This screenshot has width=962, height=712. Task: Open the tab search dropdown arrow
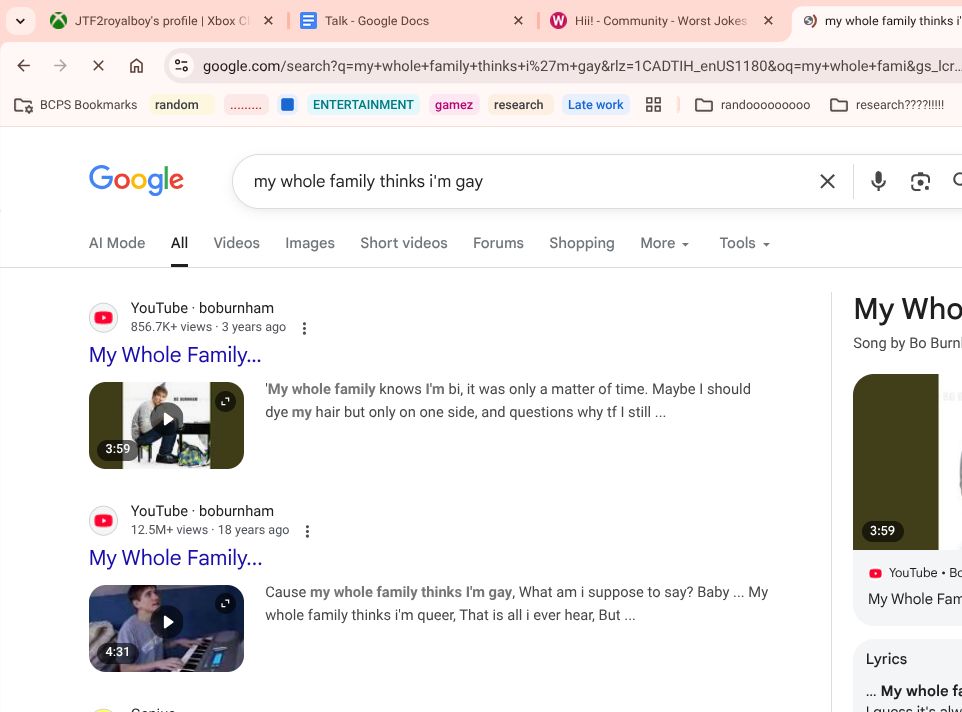click(x=20, y=21)
